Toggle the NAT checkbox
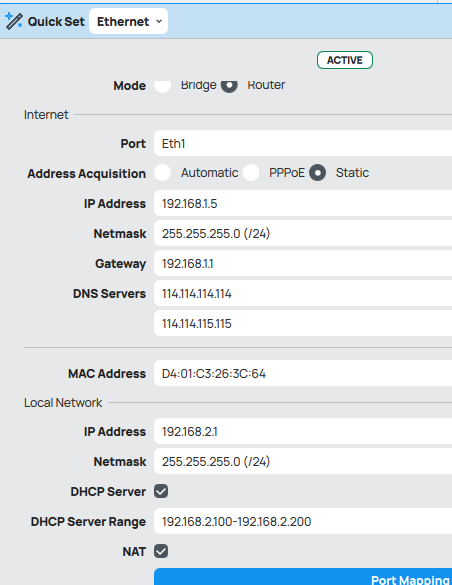Image resolution: width=452 pixels, height=585 pixels. 161,551
